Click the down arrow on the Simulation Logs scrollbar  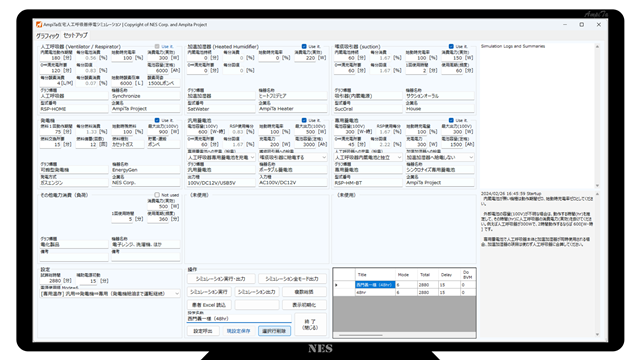click(597, 185)
